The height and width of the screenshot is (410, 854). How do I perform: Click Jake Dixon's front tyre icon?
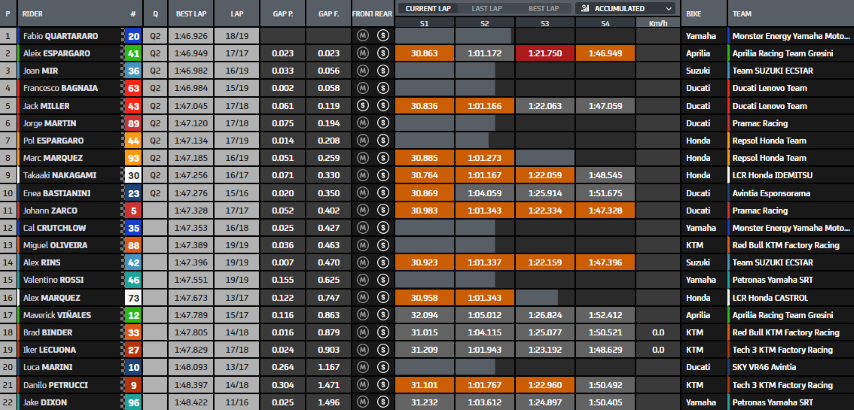point(363,402)
